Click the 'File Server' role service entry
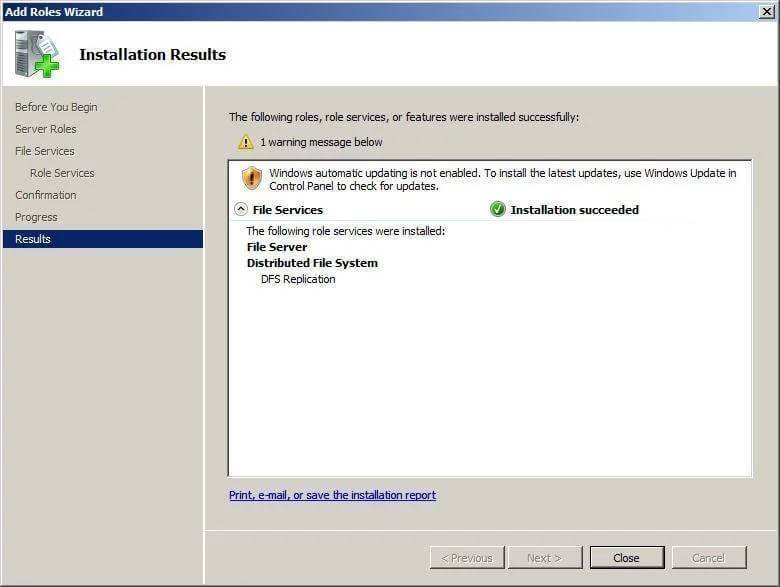The image size is (780, 587). [277, 247]
